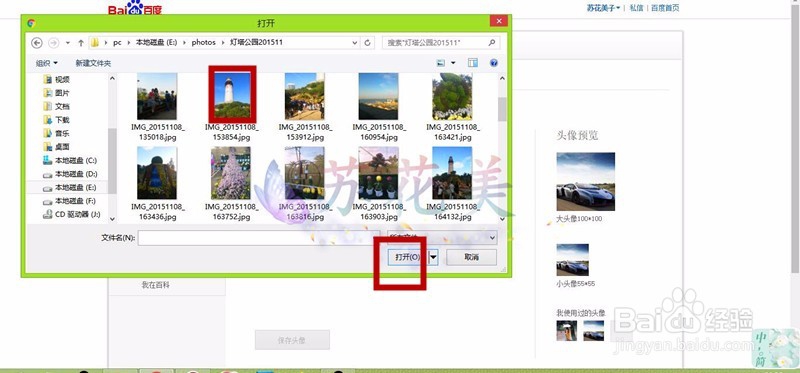Click sidebar scrollbar down arrow
This screenshot has width=800, height=373.
pos(113,218)
